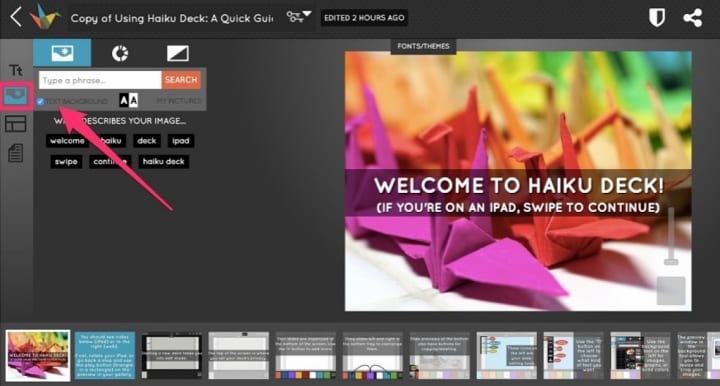Go back with the left arrow icon

[16, 17]
